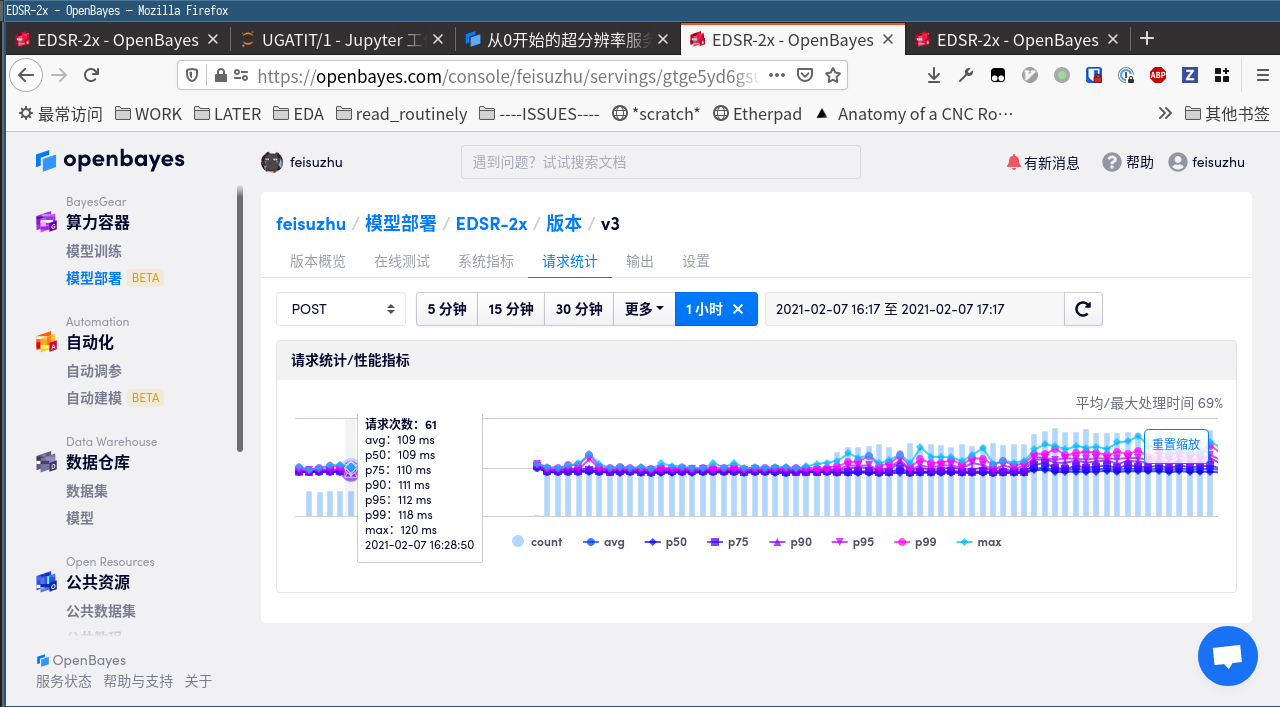Toggle max series in chart legend

point(979,542)
